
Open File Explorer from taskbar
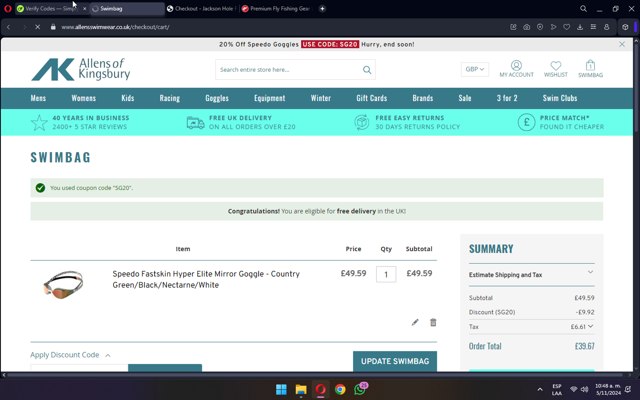(x=301, y=389)
